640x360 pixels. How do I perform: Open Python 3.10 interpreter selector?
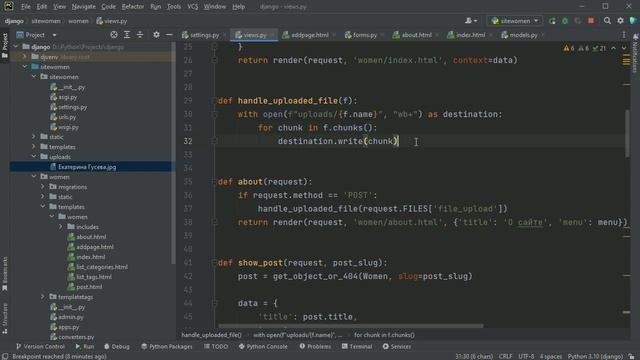coord(595,356)
